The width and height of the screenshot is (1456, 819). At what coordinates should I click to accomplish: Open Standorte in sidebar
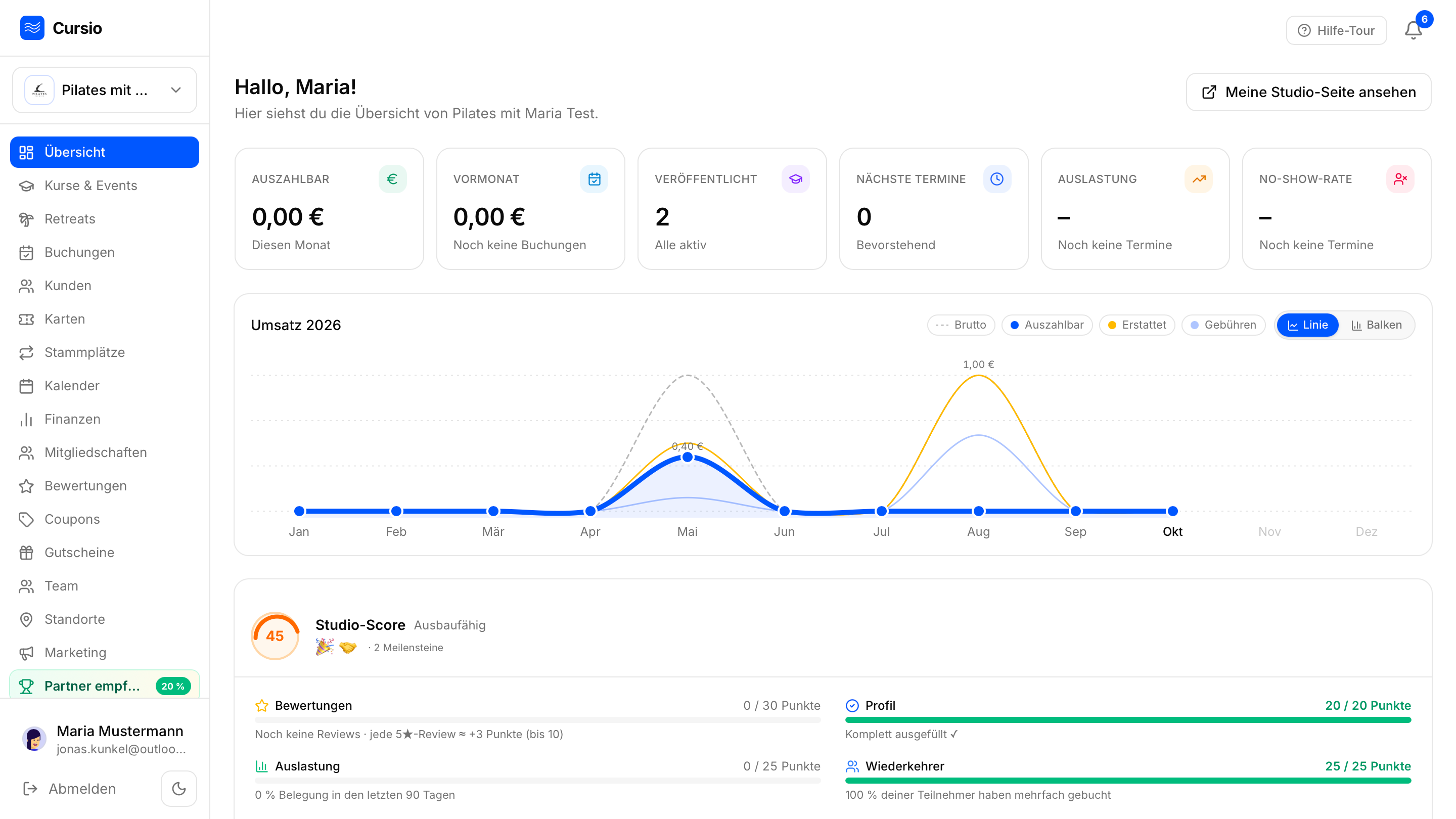(x=105, y=619)
